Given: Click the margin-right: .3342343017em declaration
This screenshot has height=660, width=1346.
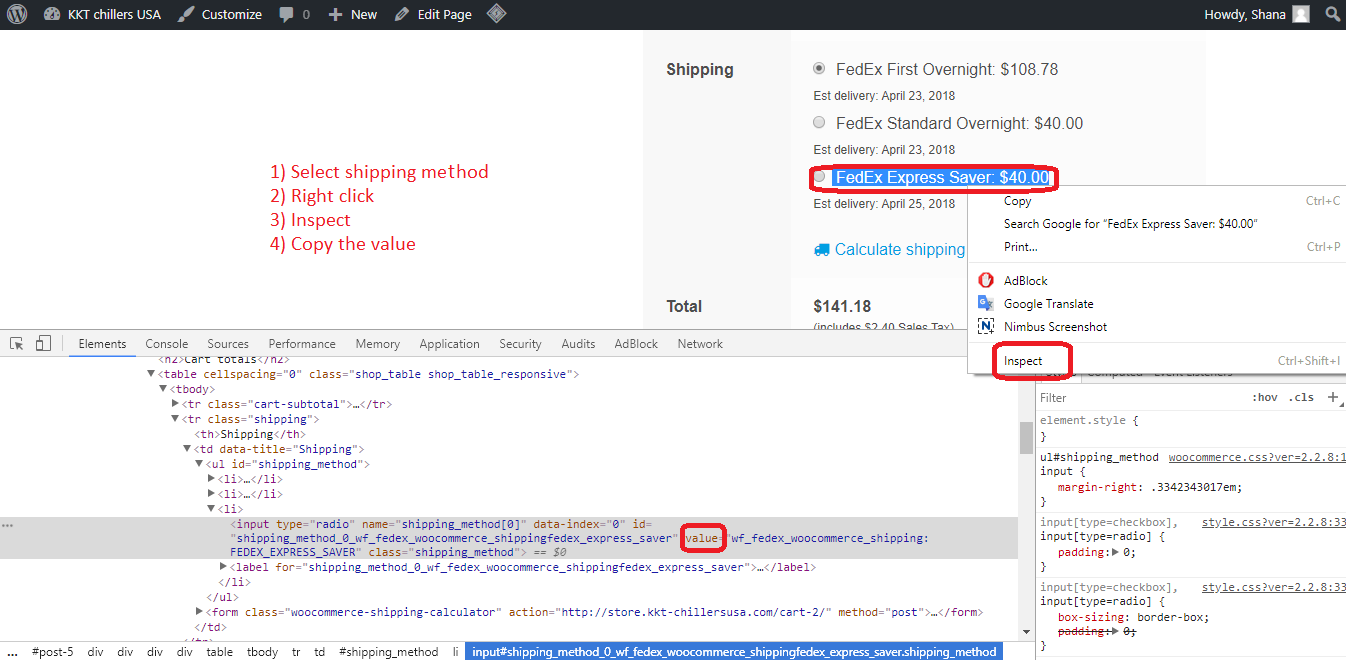Looking at the screenshot, I should [1149, 487].
